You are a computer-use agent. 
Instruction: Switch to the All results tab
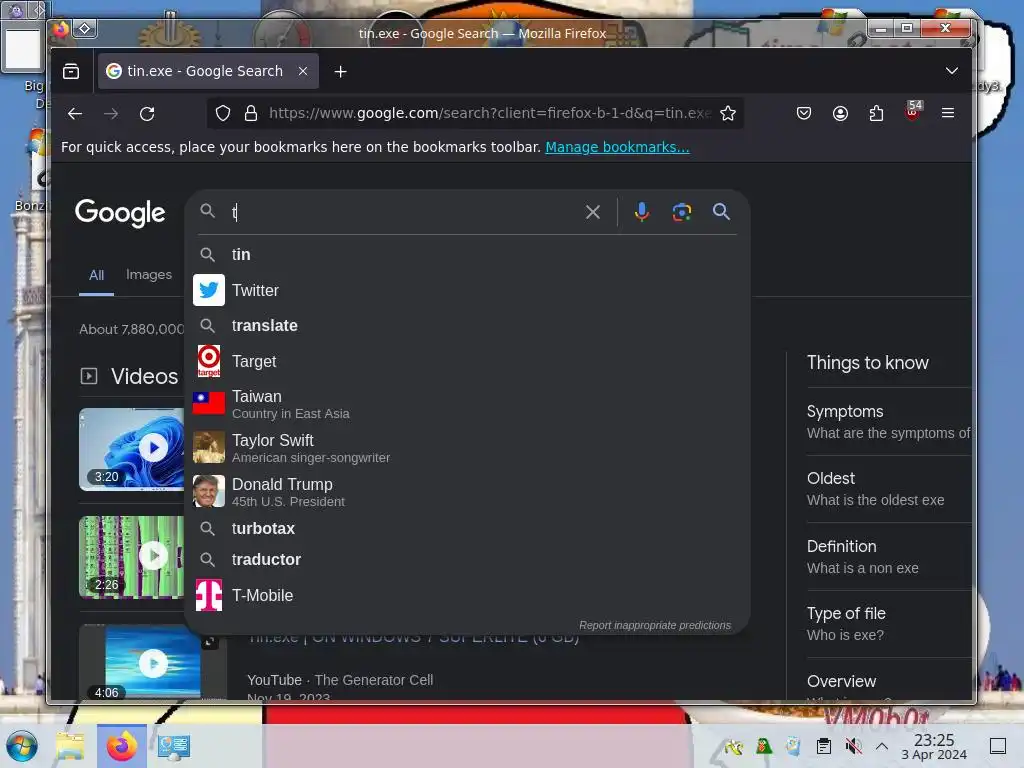click(x=97, y=275)
